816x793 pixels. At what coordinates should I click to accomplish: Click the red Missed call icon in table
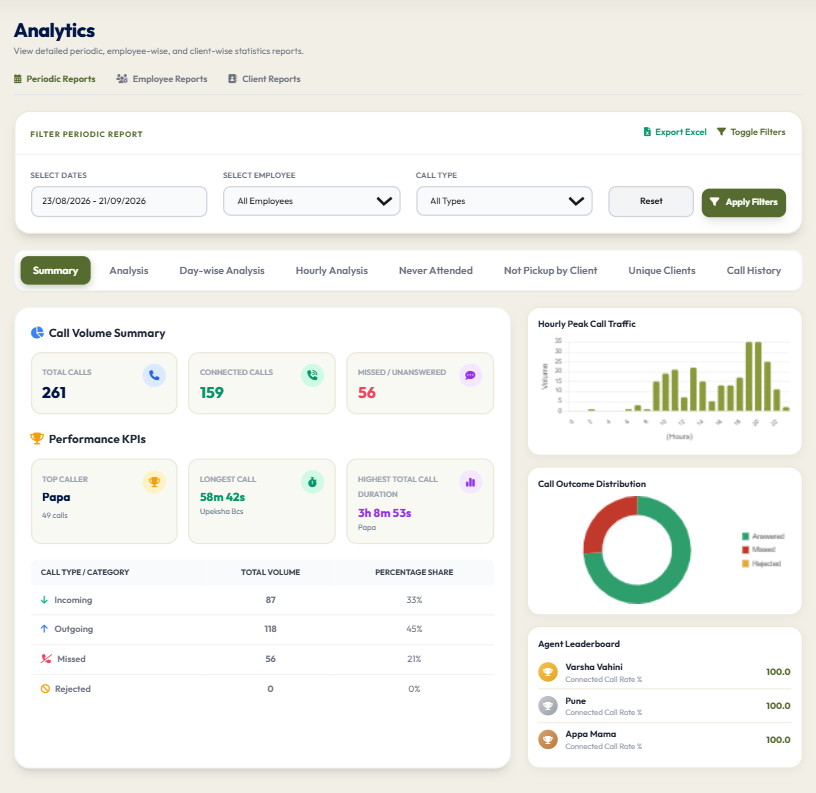[x=46, y=658]
